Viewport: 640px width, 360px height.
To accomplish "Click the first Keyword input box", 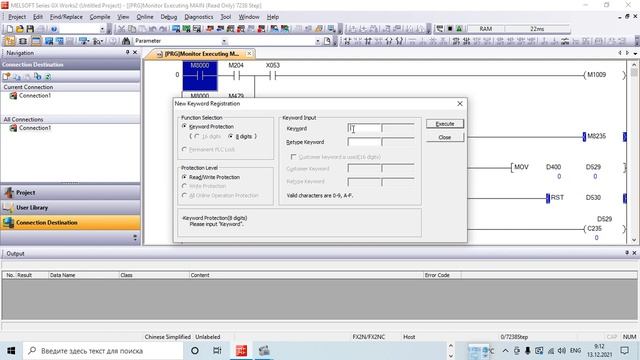I will 364,129.
